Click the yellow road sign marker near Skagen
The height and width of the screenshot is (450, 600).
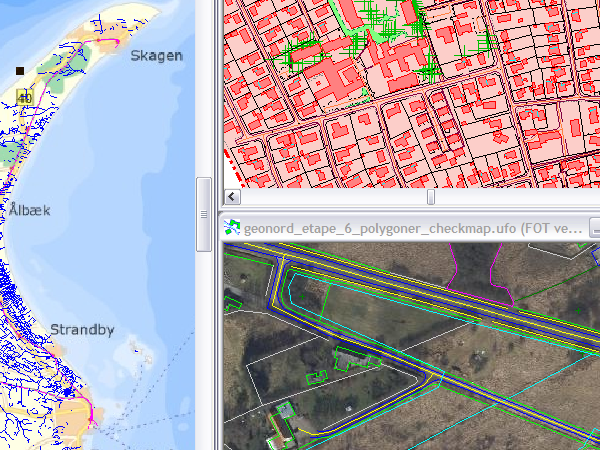pyautogui.click(x=23, y=97)
